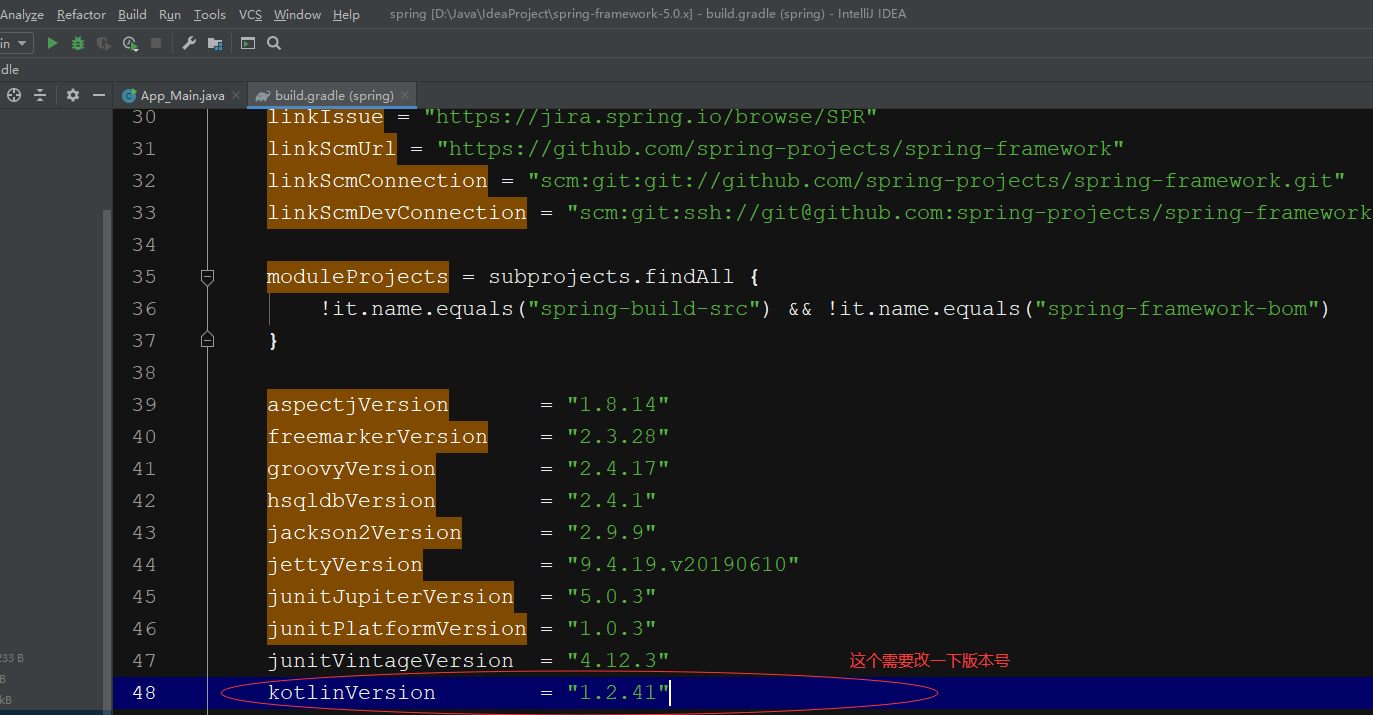Screen dimensions: 1373x715
Task: Click line number 34 in the gutter
Action: coord(144,244)
